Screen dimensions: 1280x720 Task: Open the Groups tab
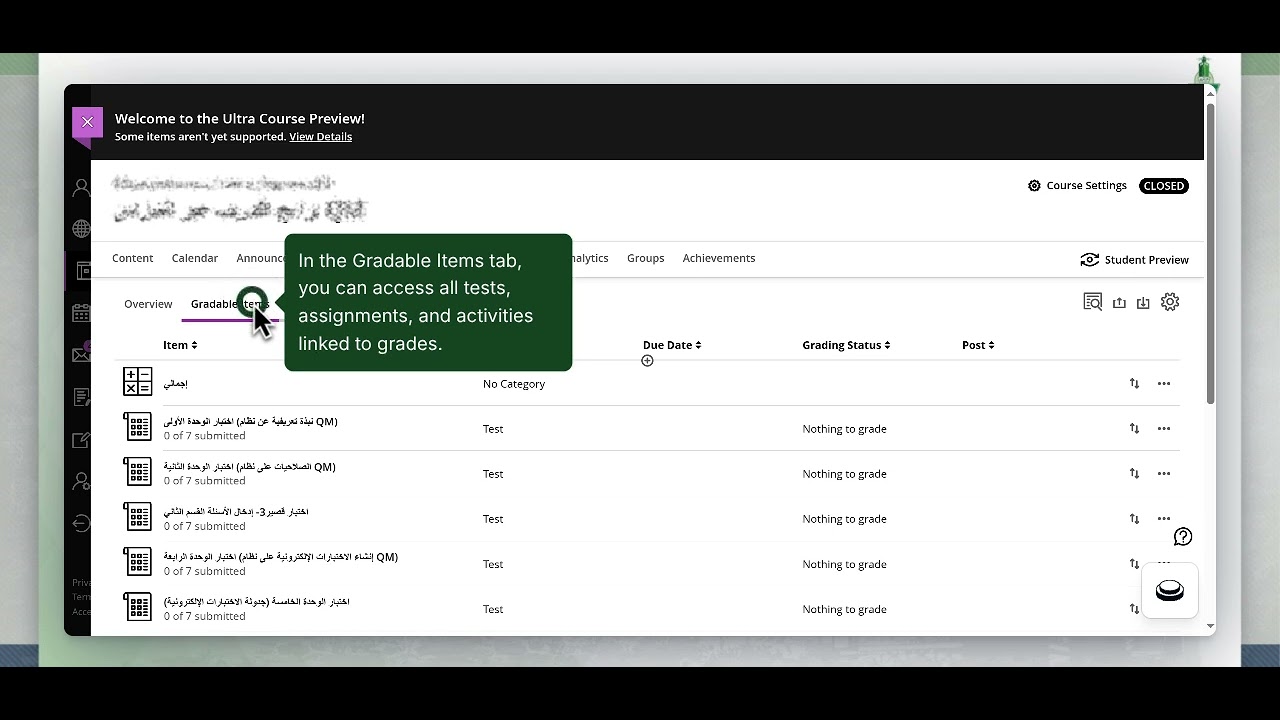click(x=645, y=258)
